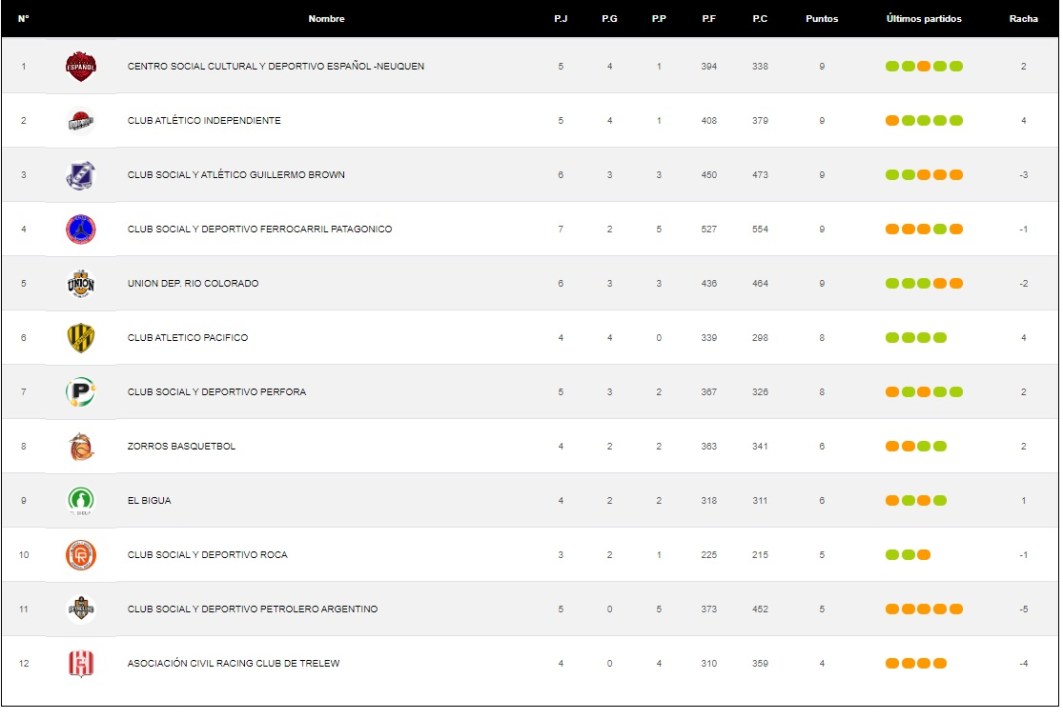Open the Ferrocarril Patagonico team badge
This screenshot has width=1063, height=719.
click(x=80, y=229)
